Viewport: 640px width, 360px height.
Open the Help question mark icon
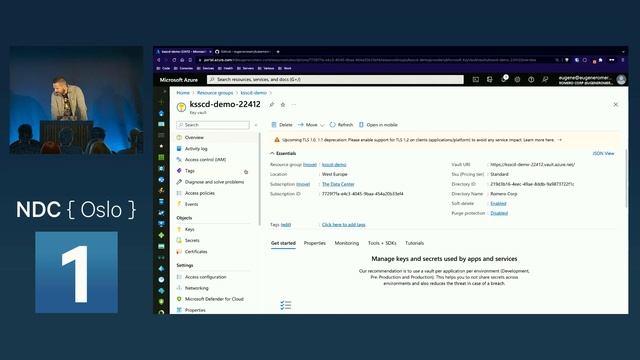(531, 80)
